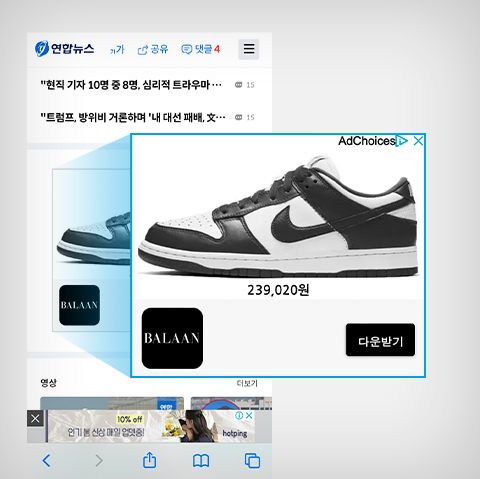Open Safari tabs overview icon
The width and height of the screenshot is (480, 479).
point(252,461)
